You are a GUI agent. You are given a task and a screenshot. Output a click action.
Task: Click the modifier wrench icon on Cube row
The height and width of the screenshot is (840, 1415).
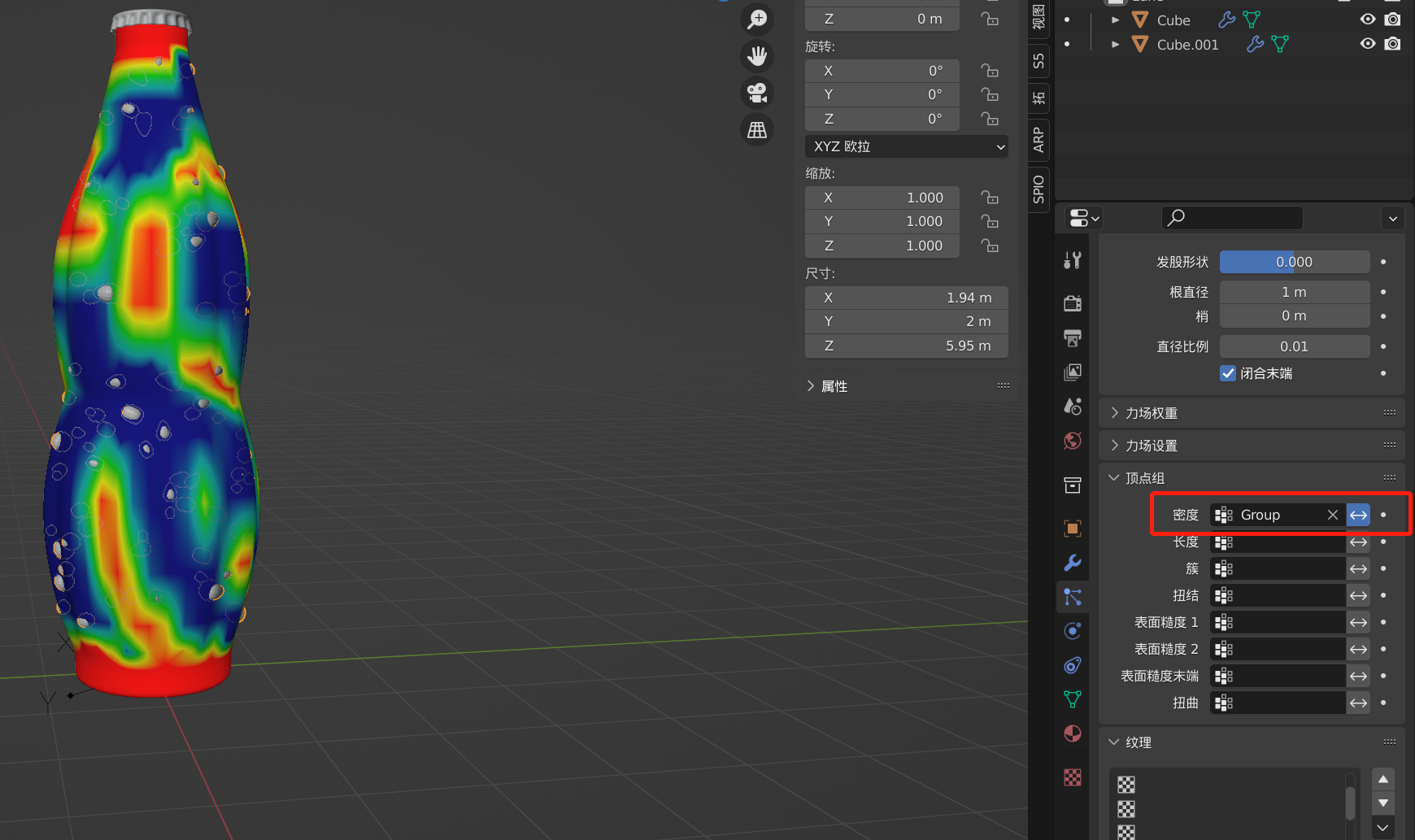point(1226,20)
